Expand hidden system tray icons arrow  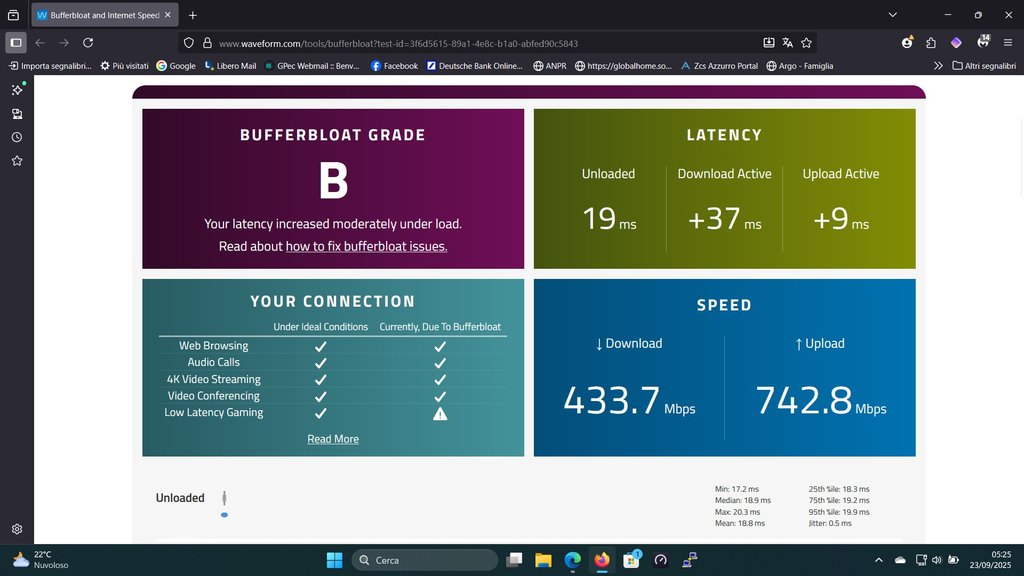click(879, 560)
